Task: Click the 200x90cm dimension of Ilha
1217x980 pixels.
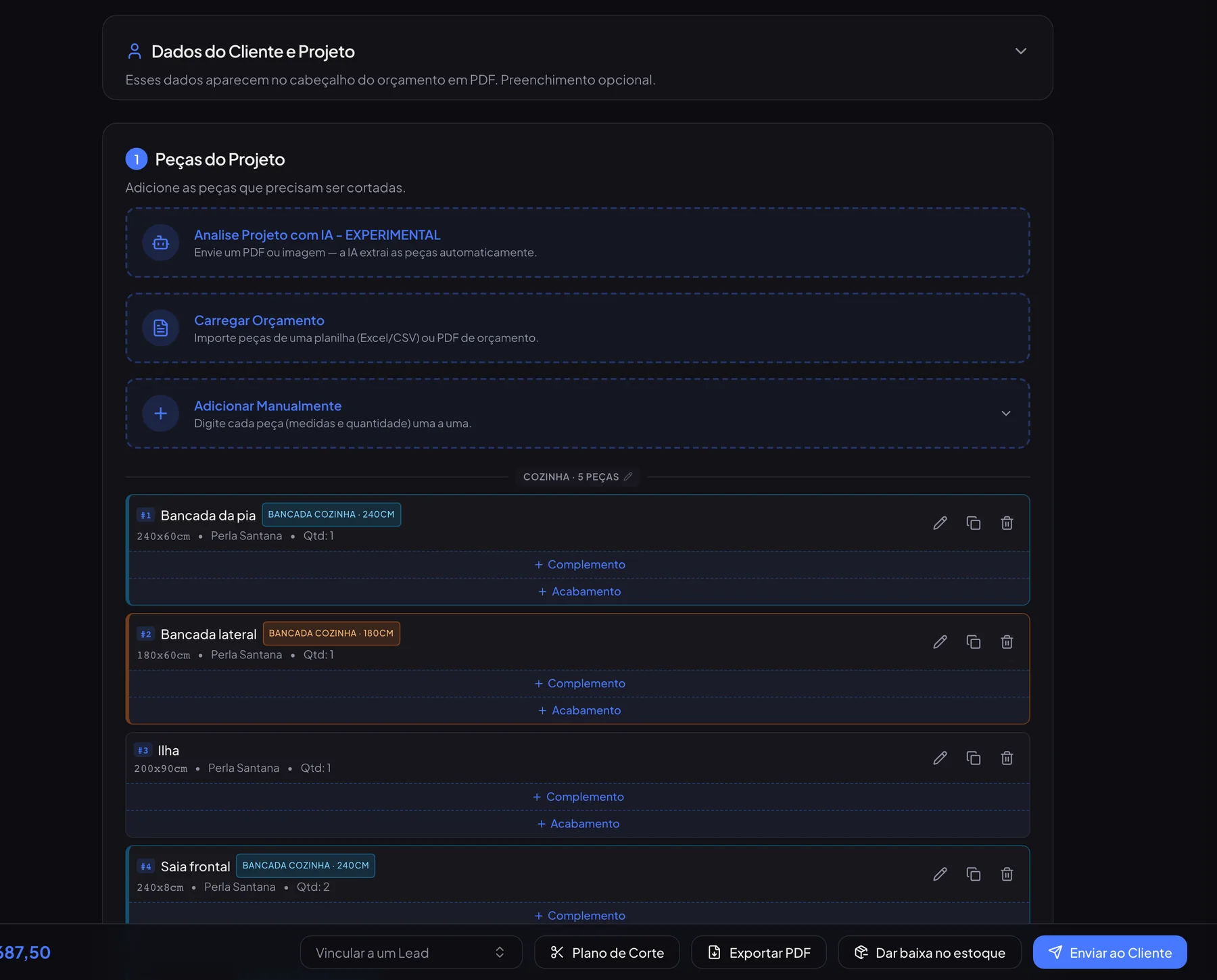Action: click(161, 768)
